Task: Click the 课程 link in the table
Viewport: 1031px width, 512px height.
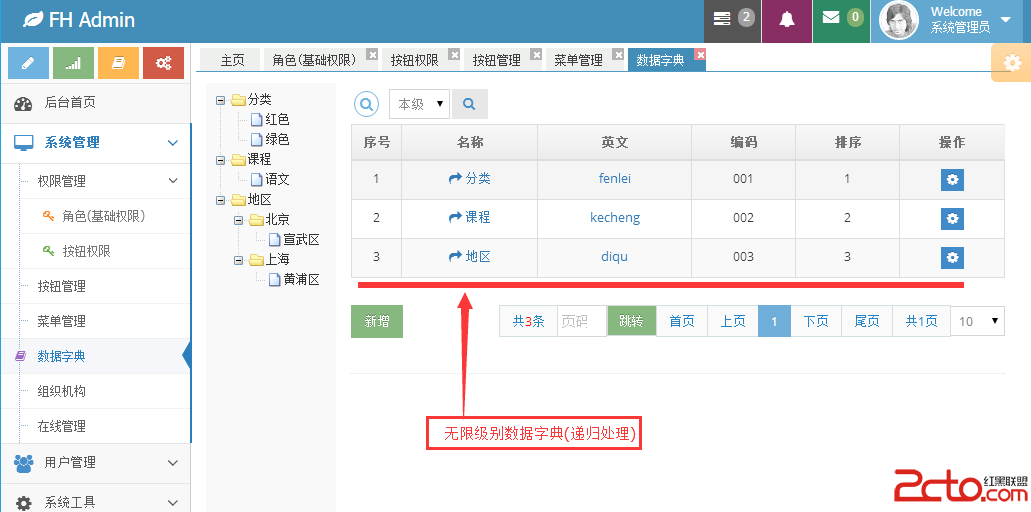Action: 469,218
